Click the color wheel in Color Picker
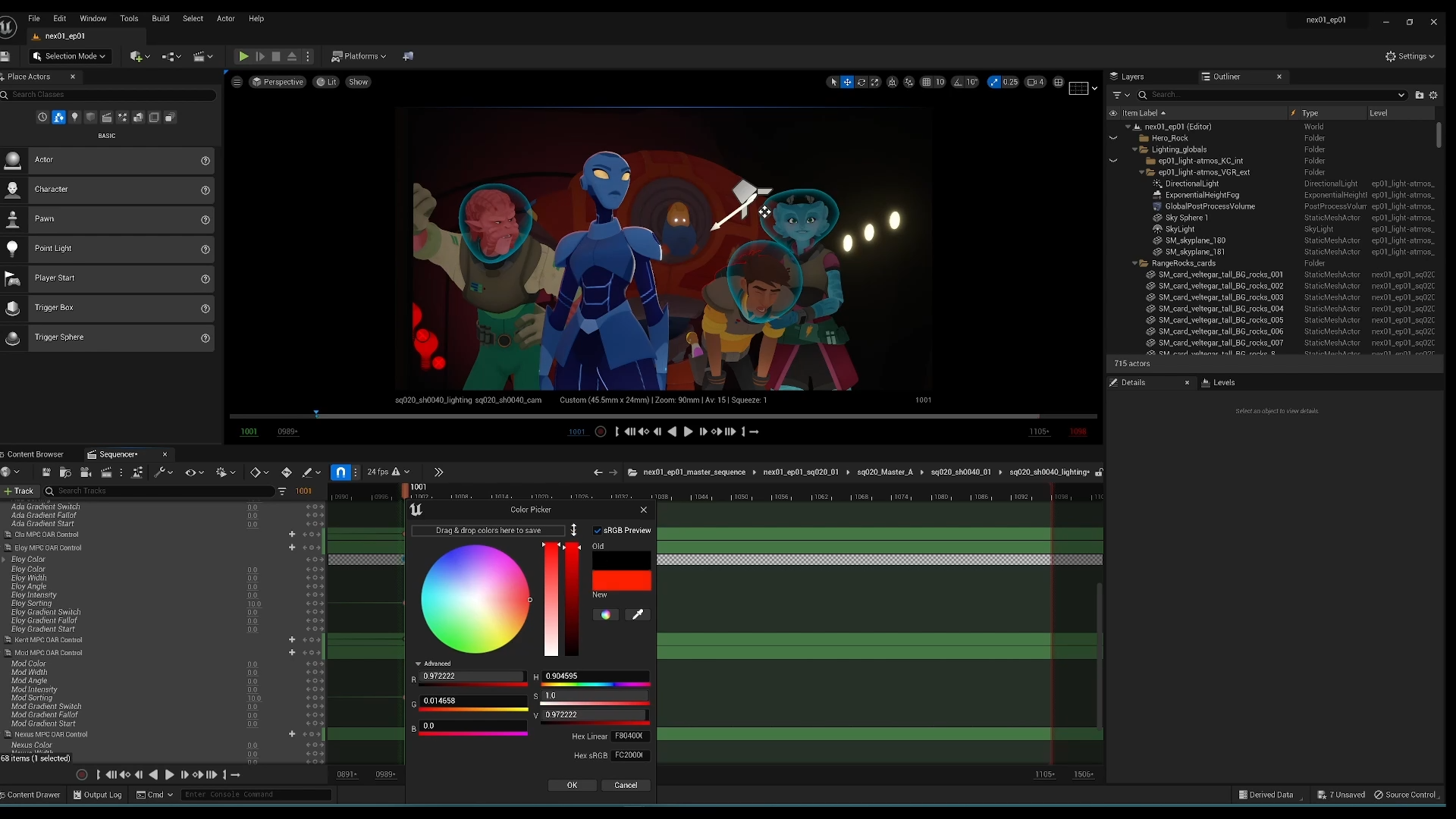This screenshot has width=1456, height=819. 475,599
